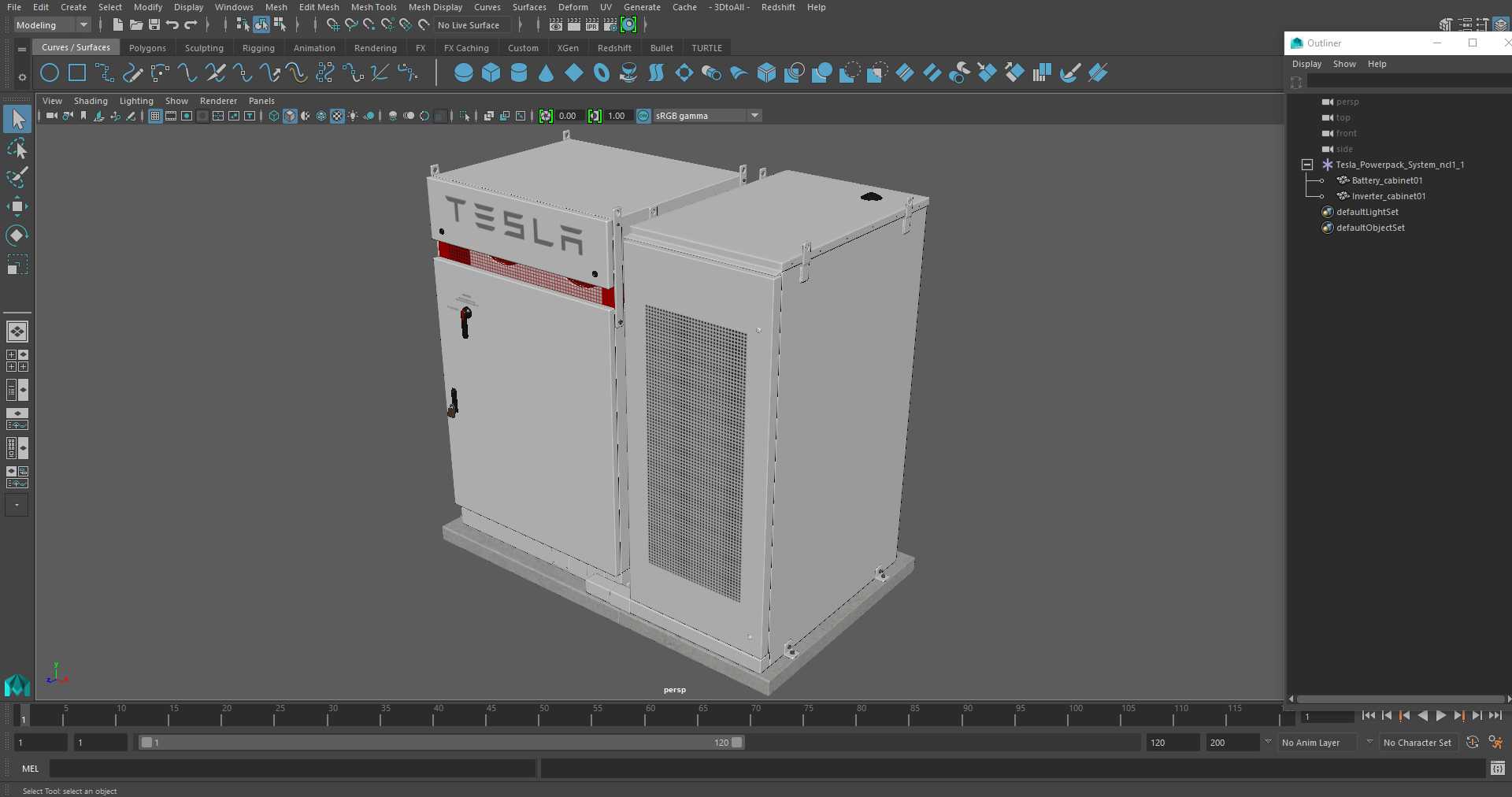
Task: Activate the Move tool
Action: point(17,206)
